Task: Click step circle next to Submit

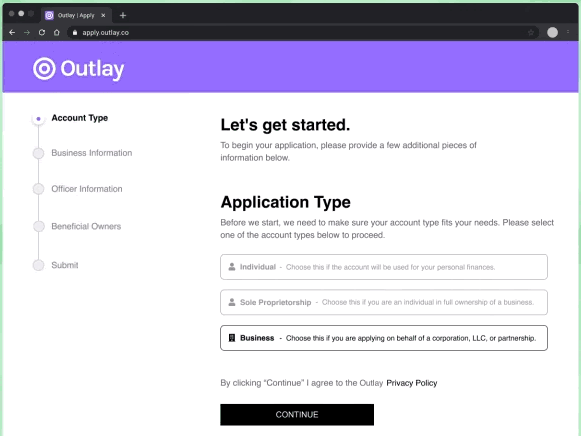Action: 39,265
